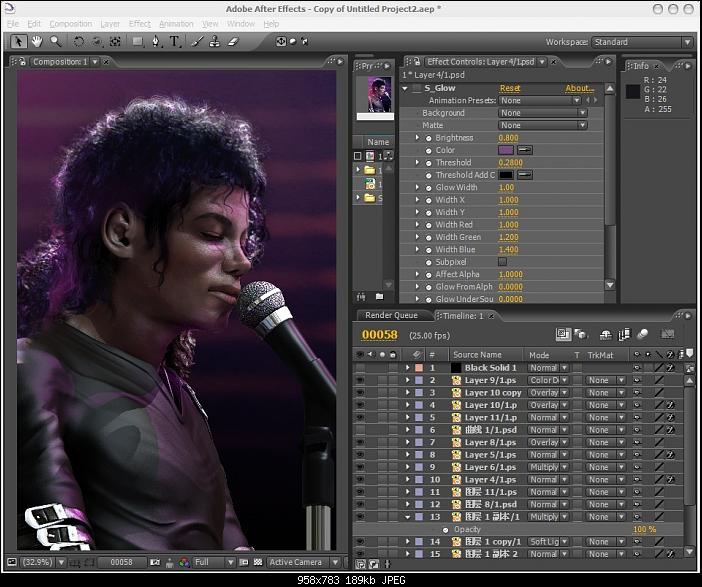This screenshot has height=587, width=702.
Task: Select the Clone Stamp tool
Action: (x=215, y=42)
